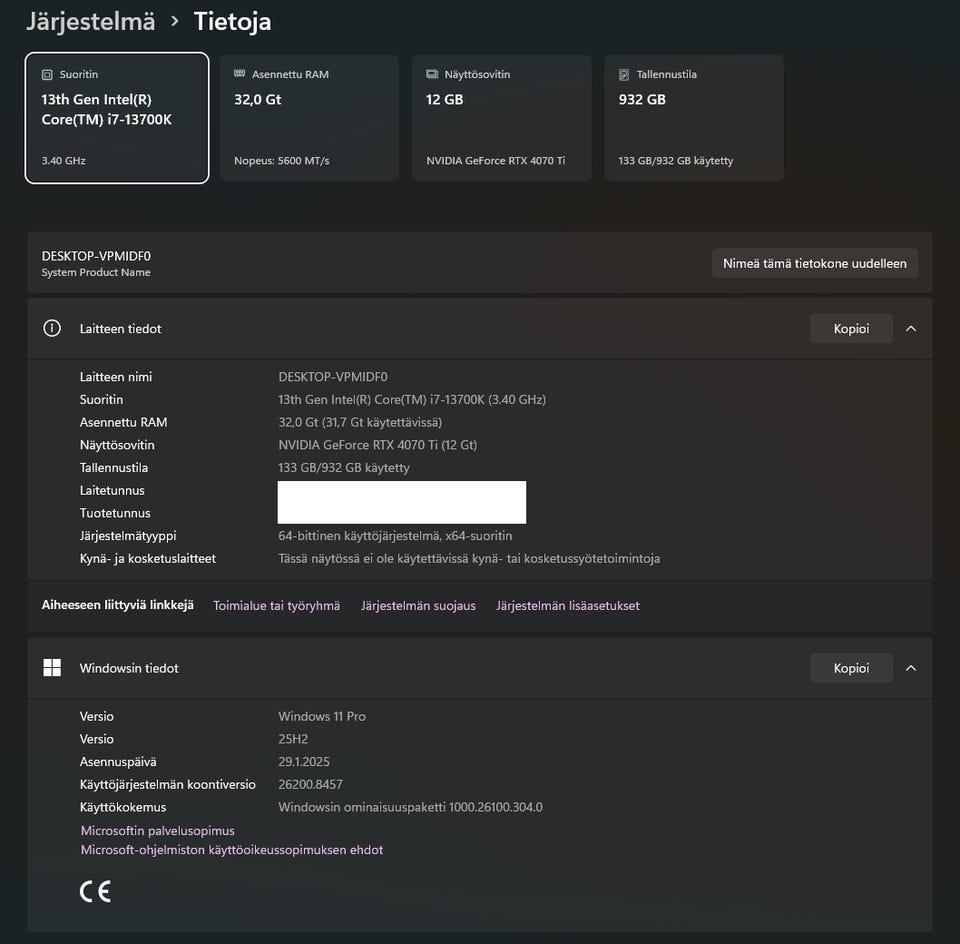The width and height of the screenshot is (960, 944).
Task: Open Järjestelmän lisäasetukset link
Action: click(568, 605)
